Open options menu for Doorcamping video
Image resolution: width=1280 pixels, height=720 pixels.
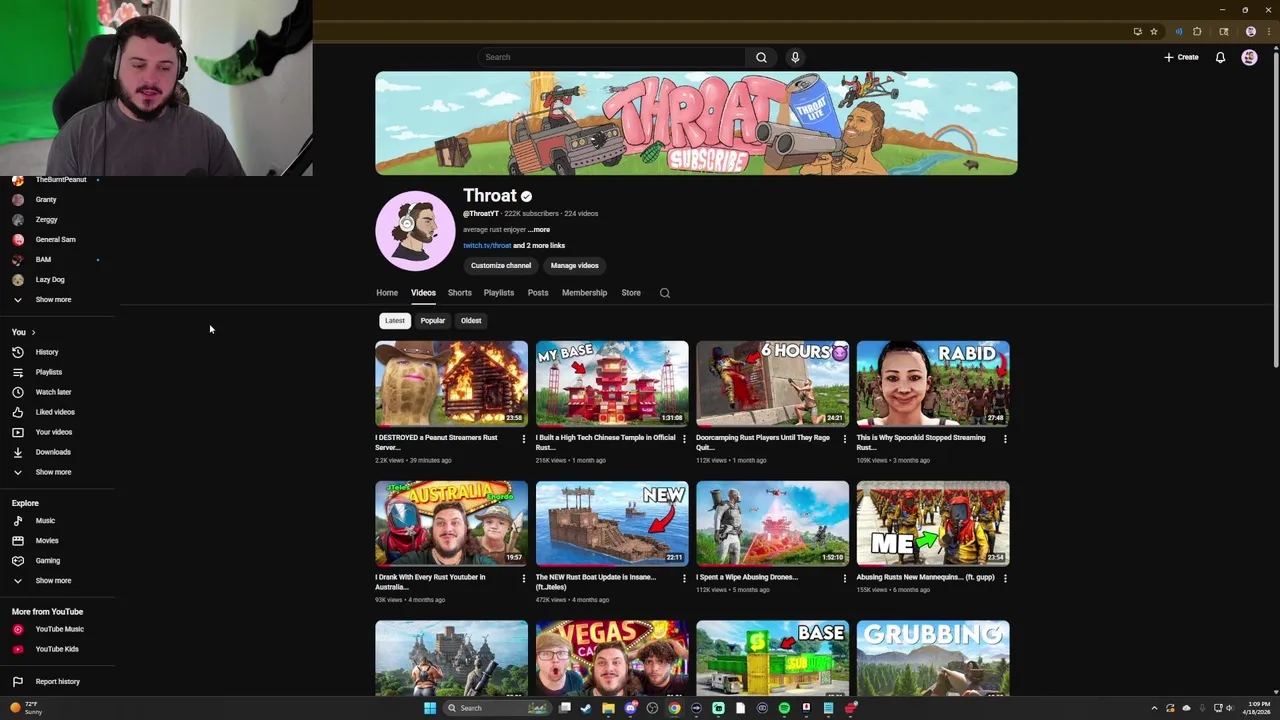coord(844,438)
